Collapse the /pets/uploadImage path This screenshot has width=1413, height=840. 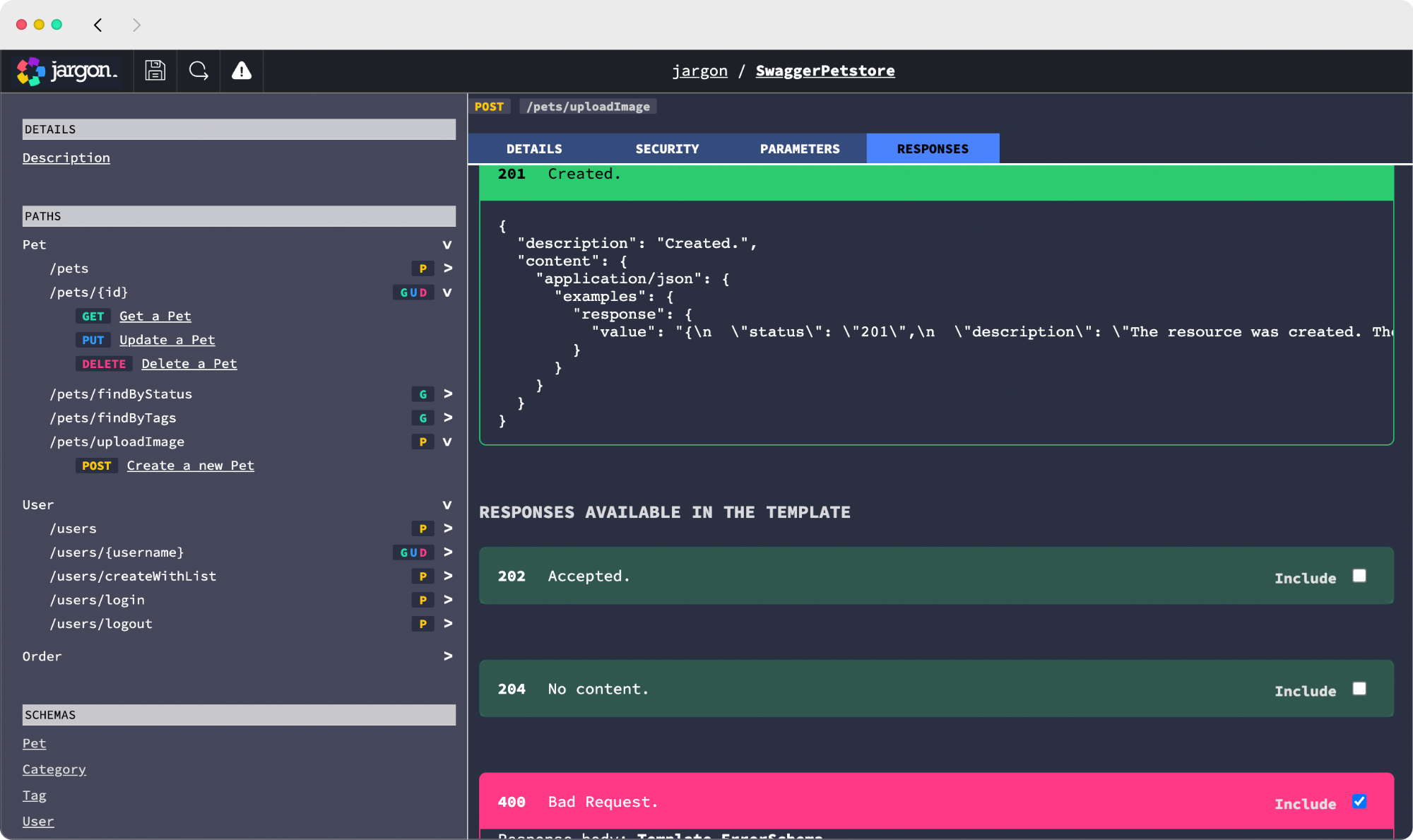click(x=447, y=442)
